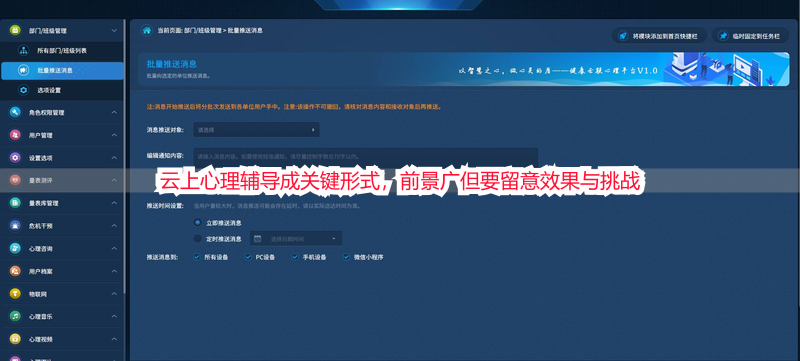Viewport: 800px width, 361px height.
Task: Expand the 角色权限管理 chevron
Action: 114,112
